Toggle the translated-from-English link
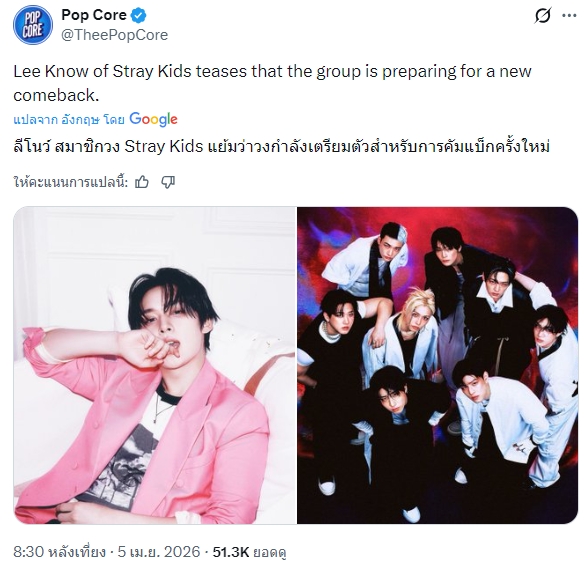The width and height of the screenshot is (584, 563). coord(69,120)
